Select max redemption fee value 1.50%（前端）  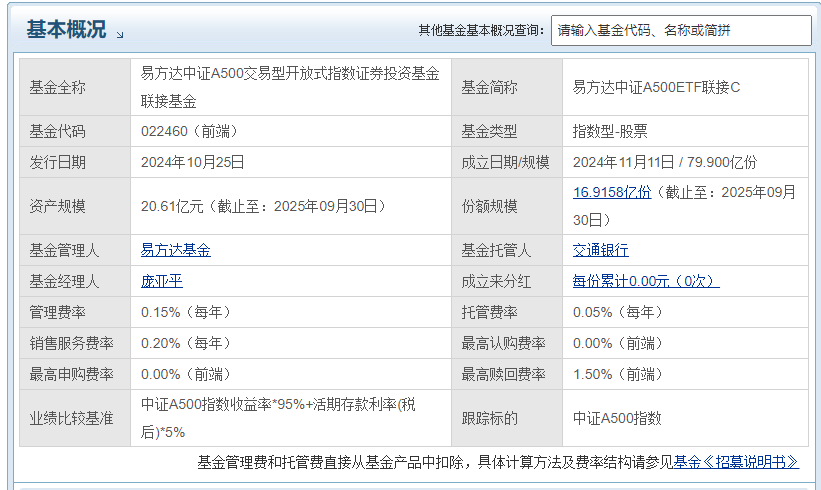(x=618, y=374)
